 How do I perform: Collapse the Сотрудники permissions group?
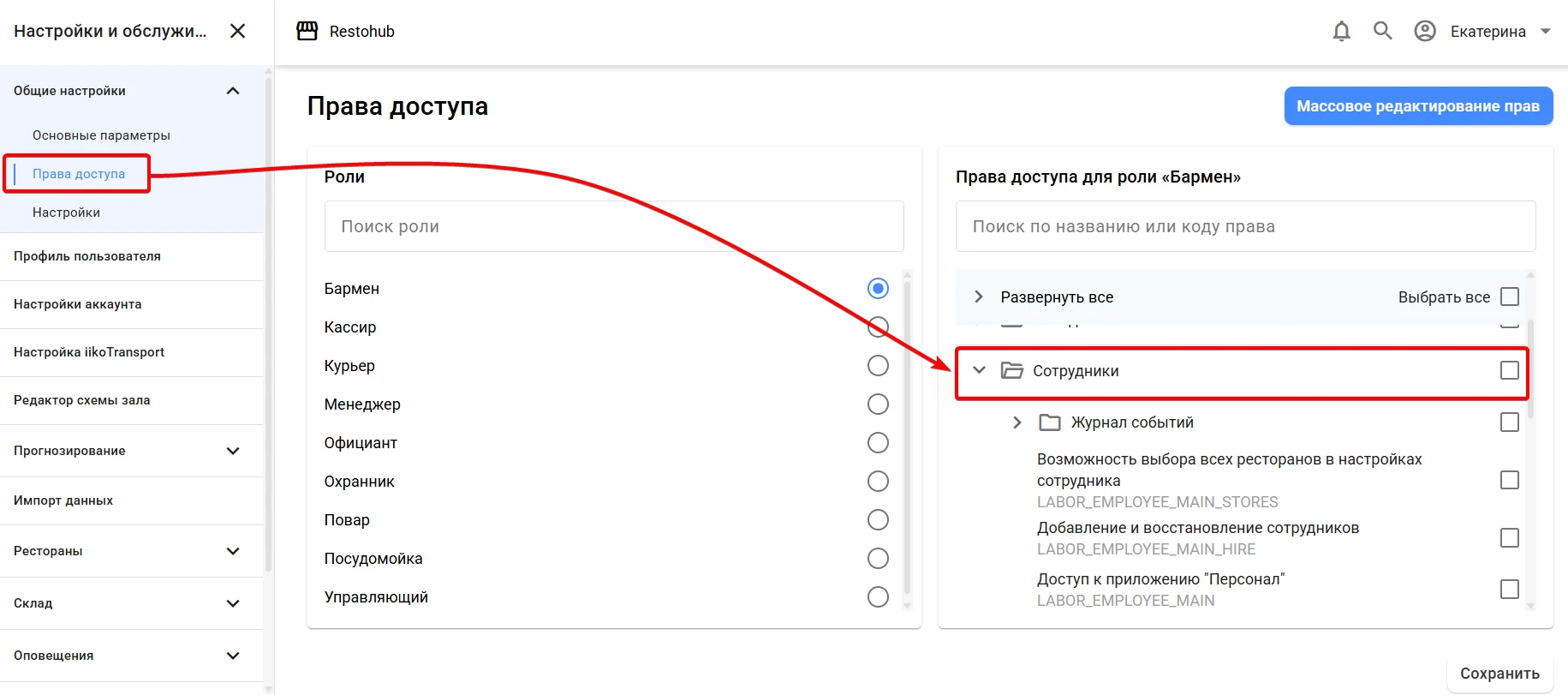[980, 370]
